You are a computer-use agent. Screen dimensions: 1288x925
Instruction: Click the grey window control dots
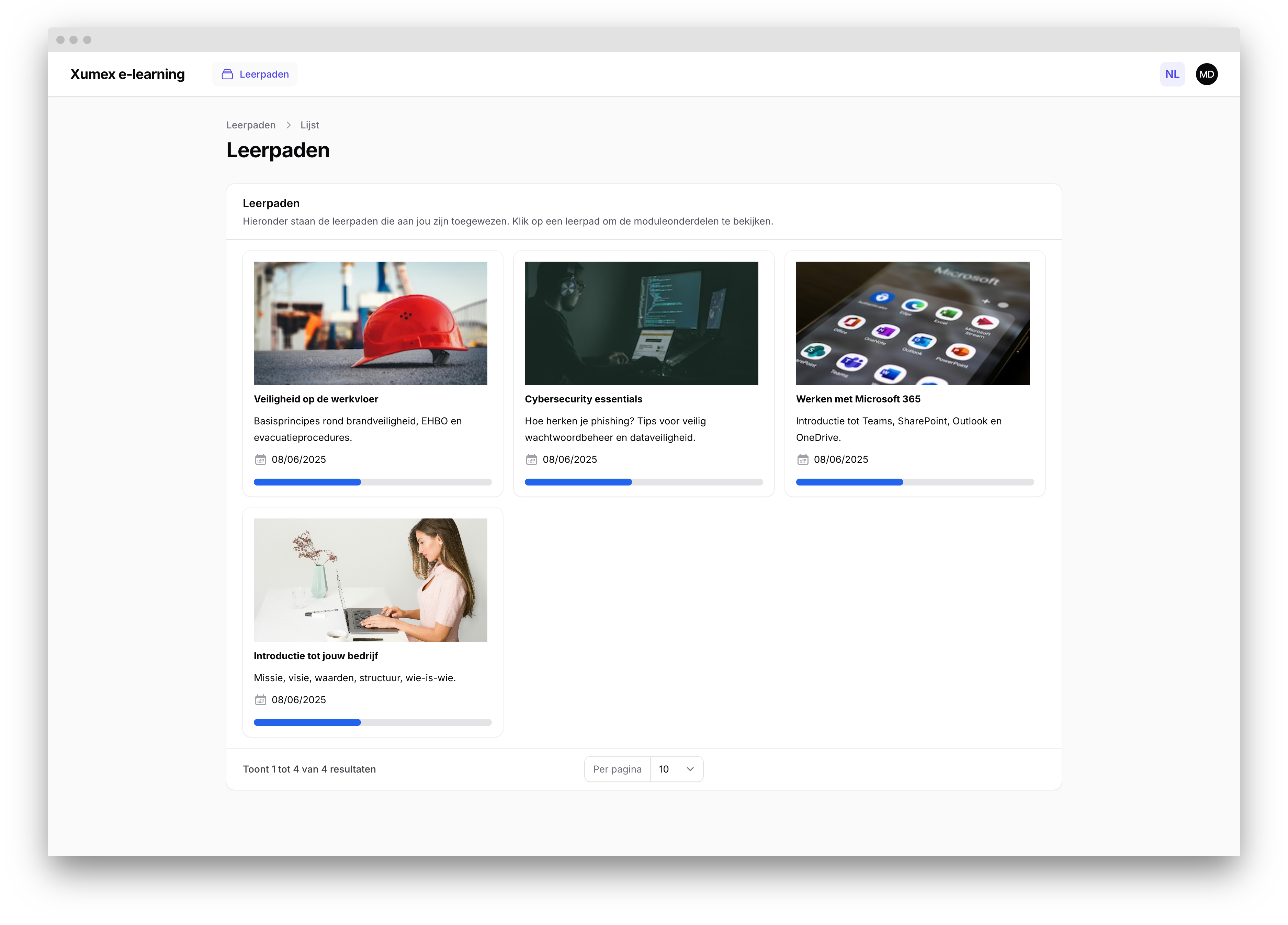[73, 40]
